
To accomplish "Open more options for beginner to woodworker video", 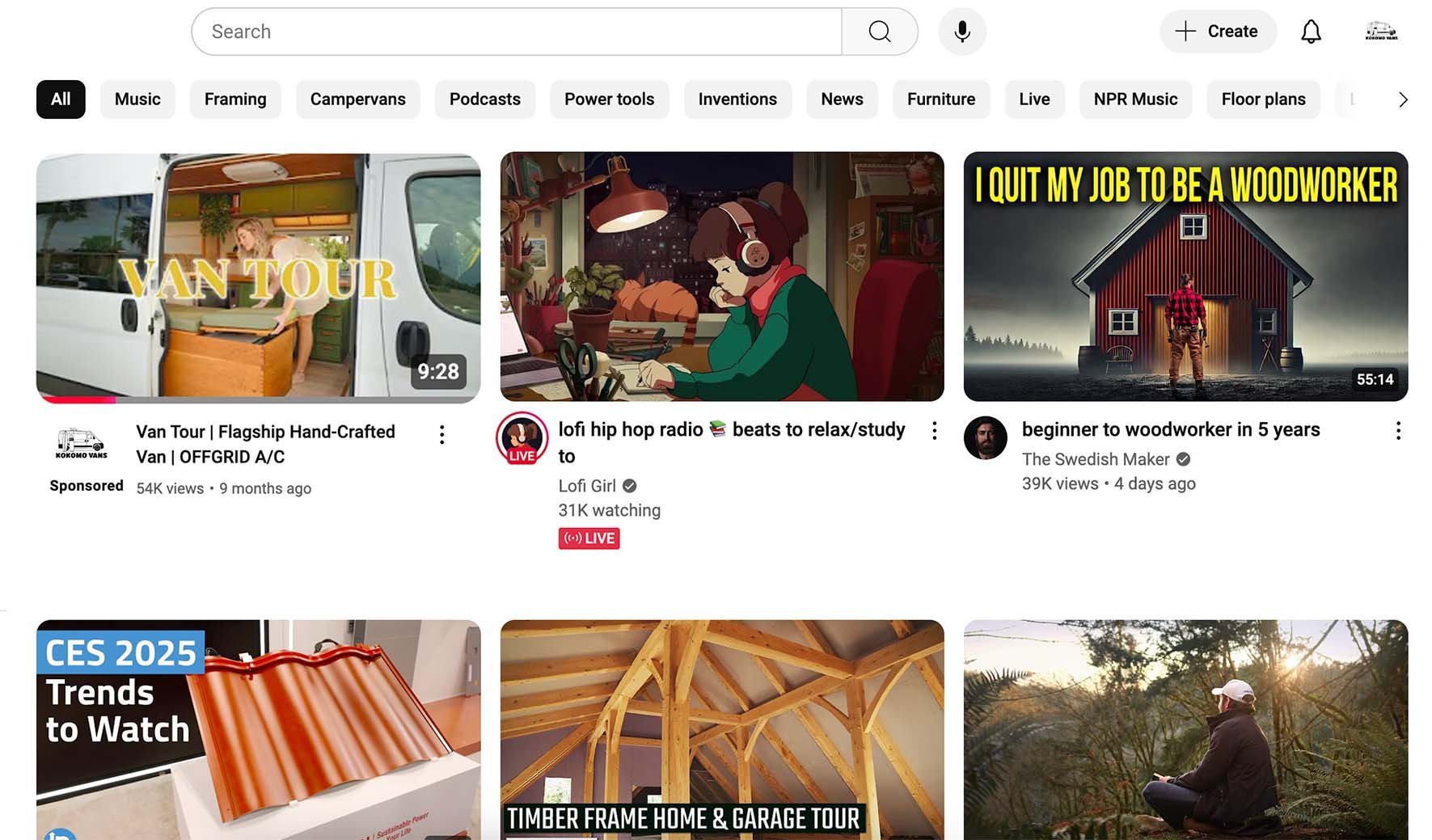I will coord(1398,431).
